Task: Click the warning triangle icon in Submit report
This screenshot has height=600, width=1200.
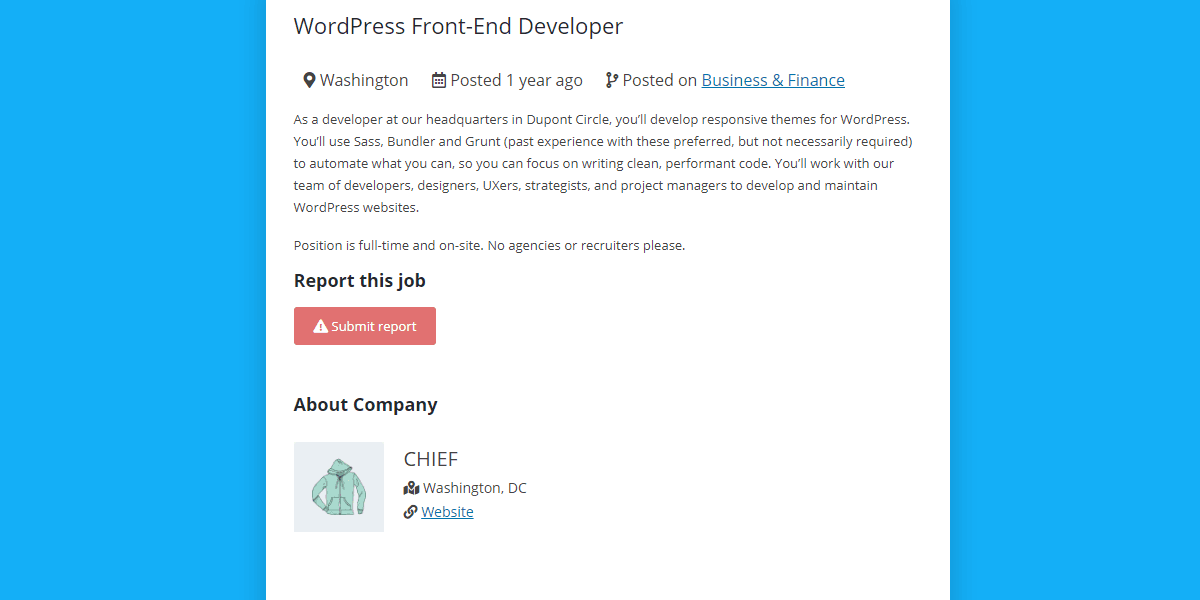Action: (320, 326)
